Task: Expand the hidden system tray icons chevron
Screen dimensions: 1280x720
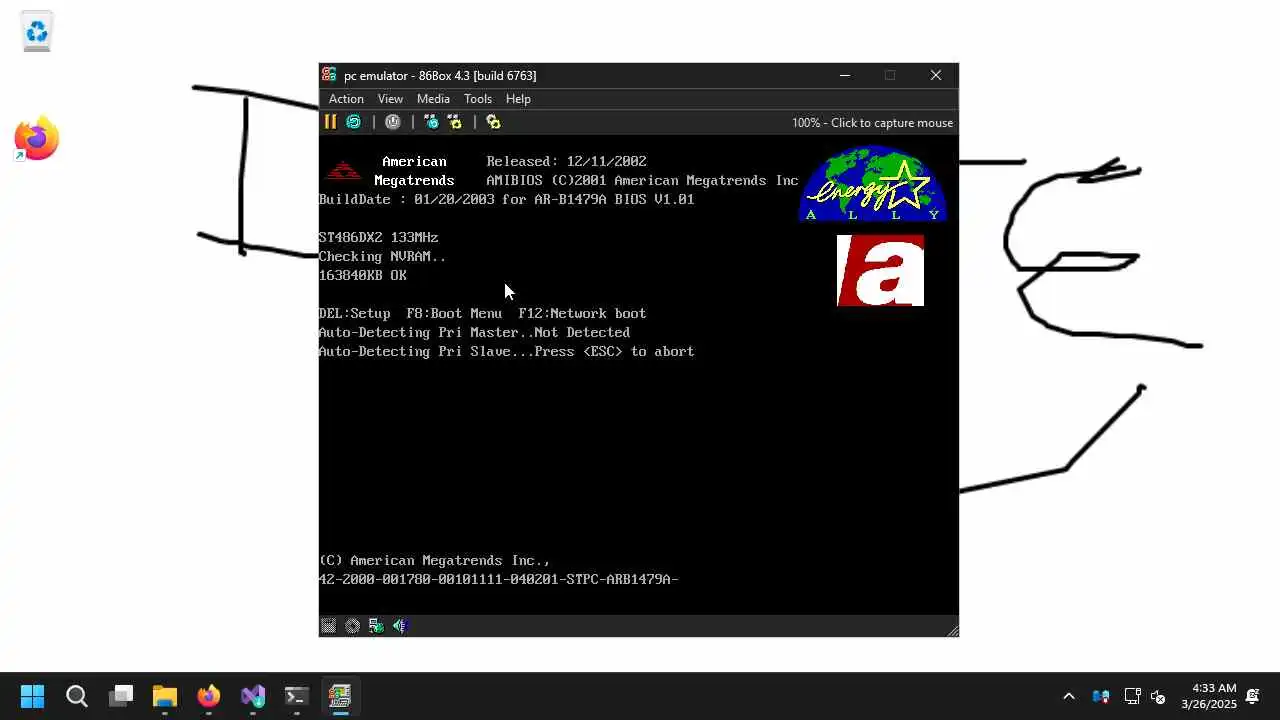Action: click(1069, 696)
